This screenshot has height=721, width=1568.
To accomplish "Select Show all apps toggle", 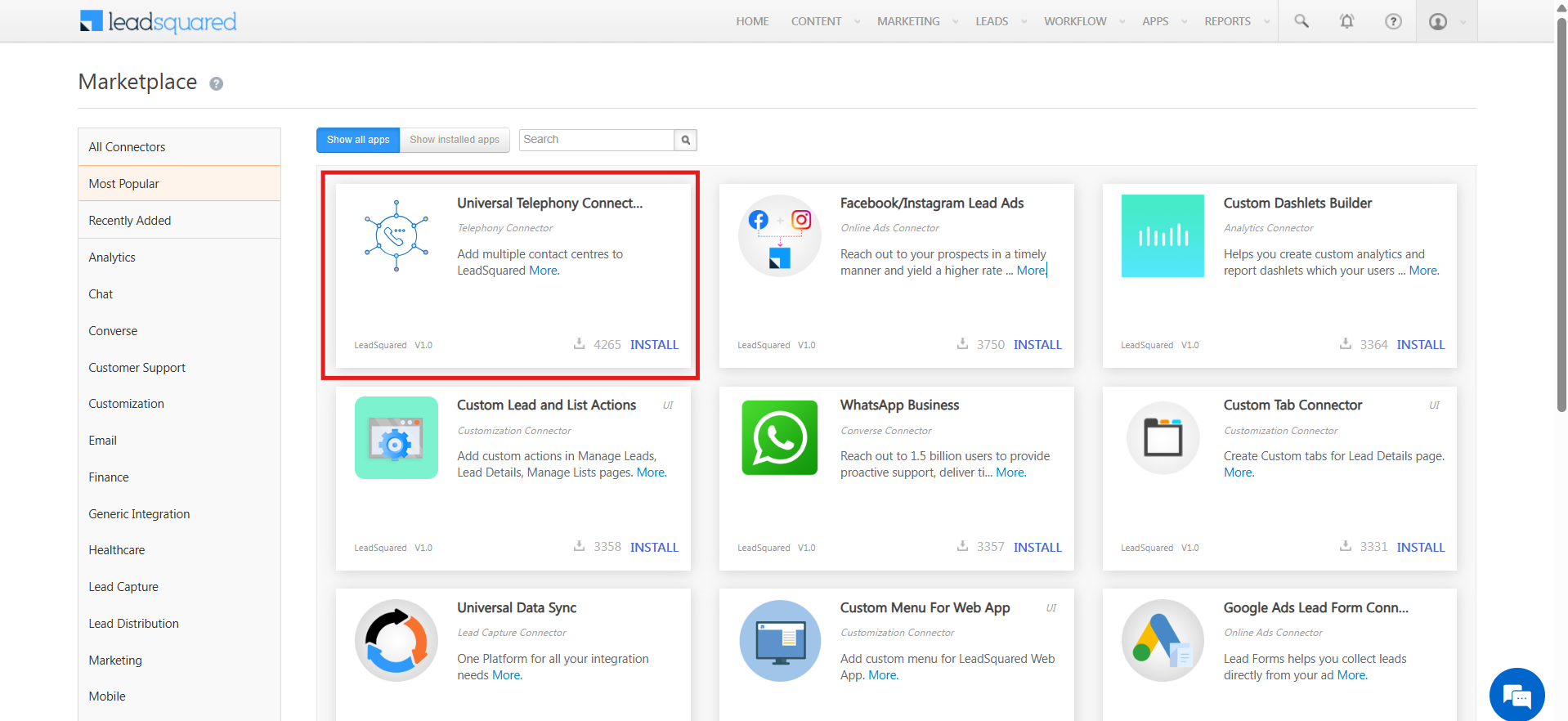I will [358, 140].
